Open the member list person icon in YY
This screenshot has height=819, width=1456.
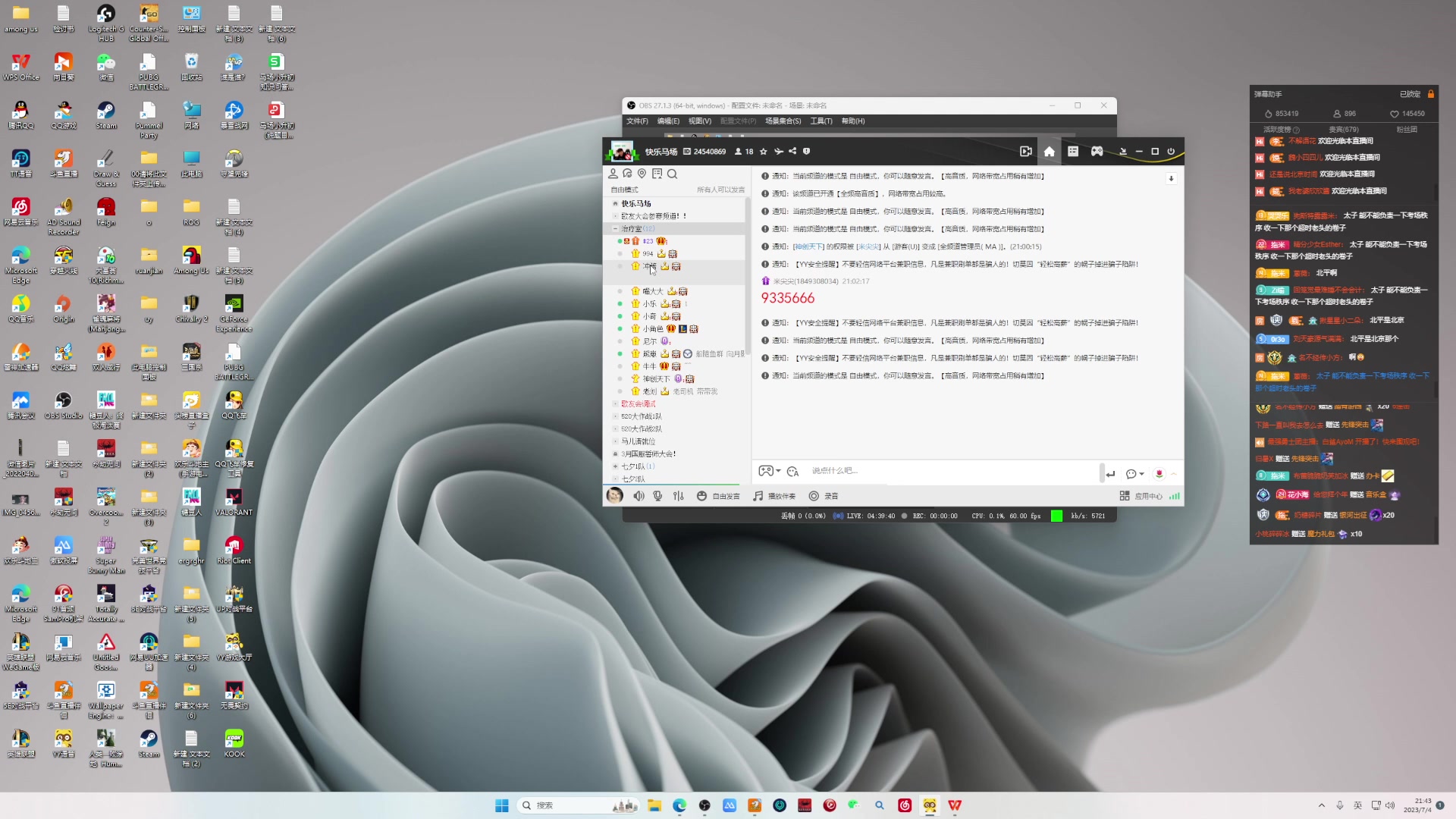pos(613,174)
